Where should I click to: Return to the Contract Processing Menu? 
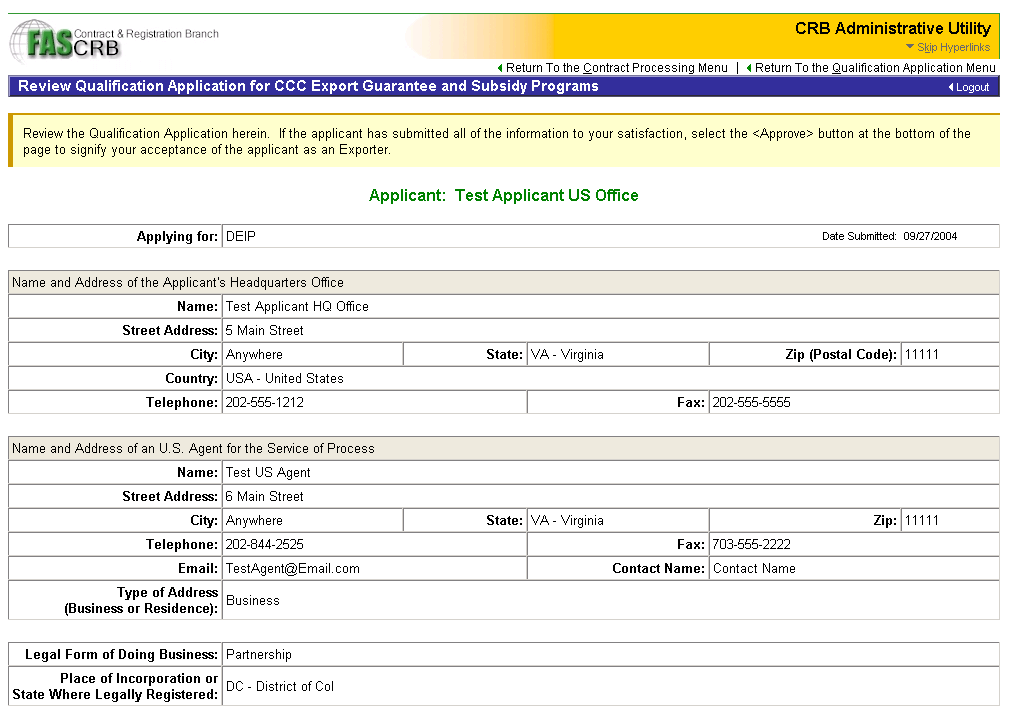tap(616, 68)
